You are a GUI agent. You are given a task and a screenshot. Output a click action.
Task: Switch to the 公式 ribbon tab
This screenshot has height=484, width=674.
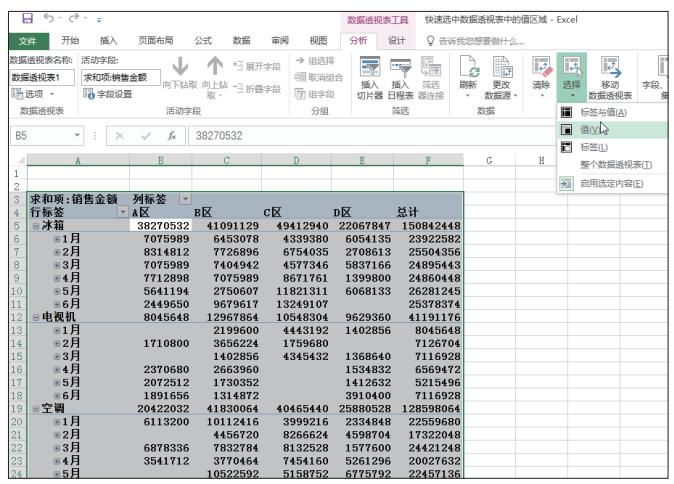point(203,40)
